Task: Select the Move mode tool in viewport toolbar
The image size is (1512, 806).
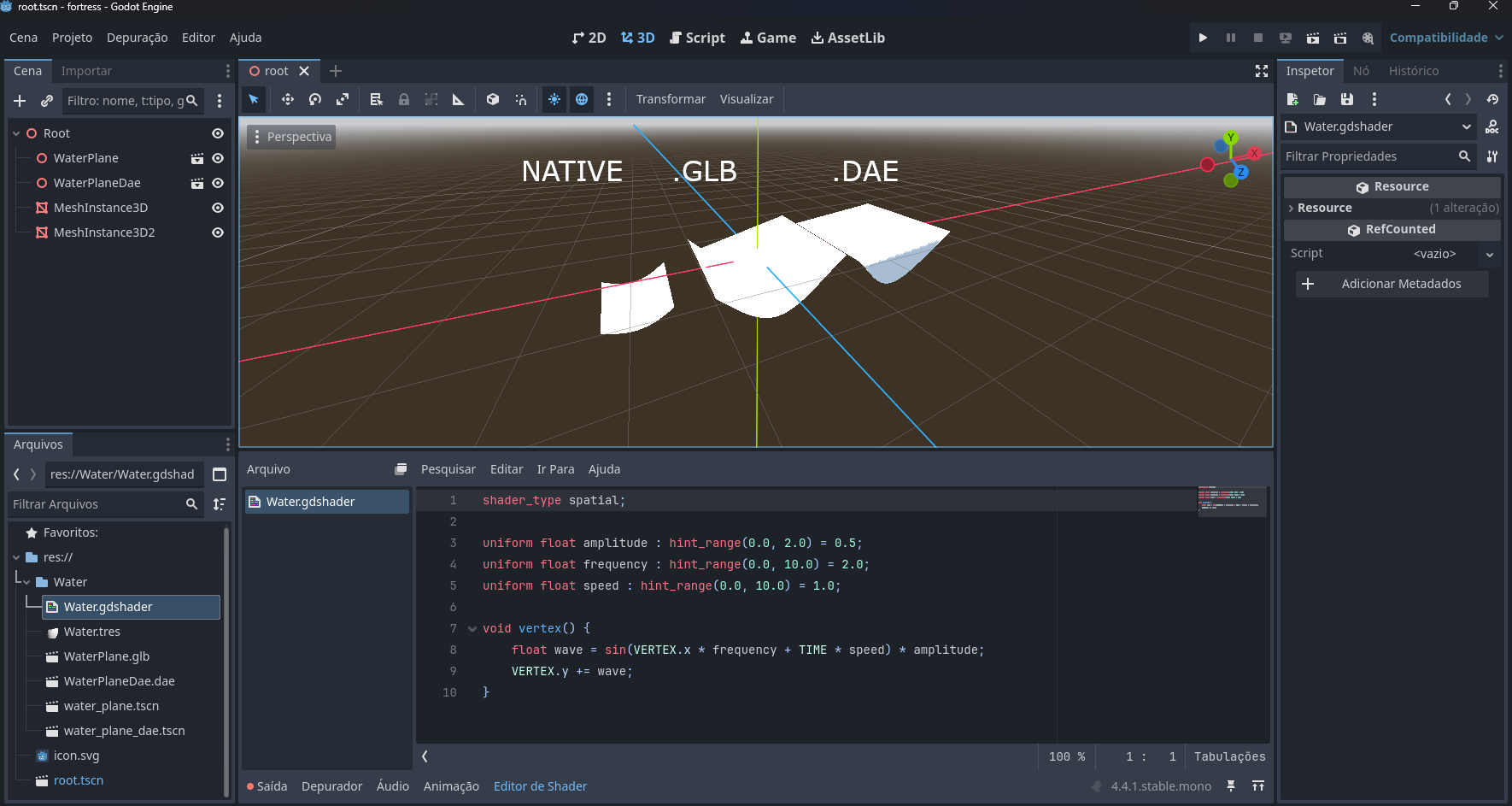Action: click(x=288, y=100)
